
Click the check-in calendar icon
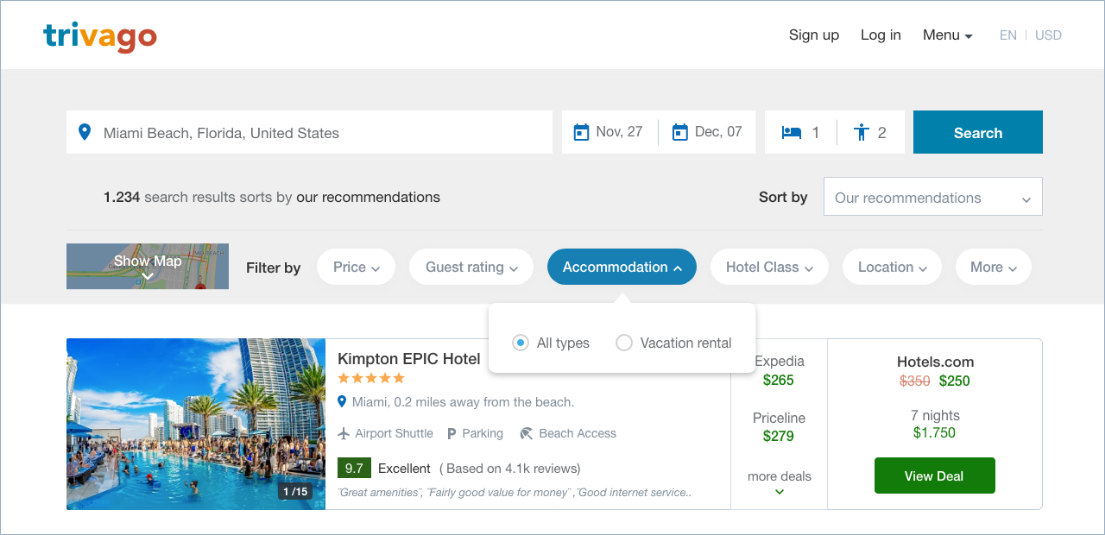(581, 132)
